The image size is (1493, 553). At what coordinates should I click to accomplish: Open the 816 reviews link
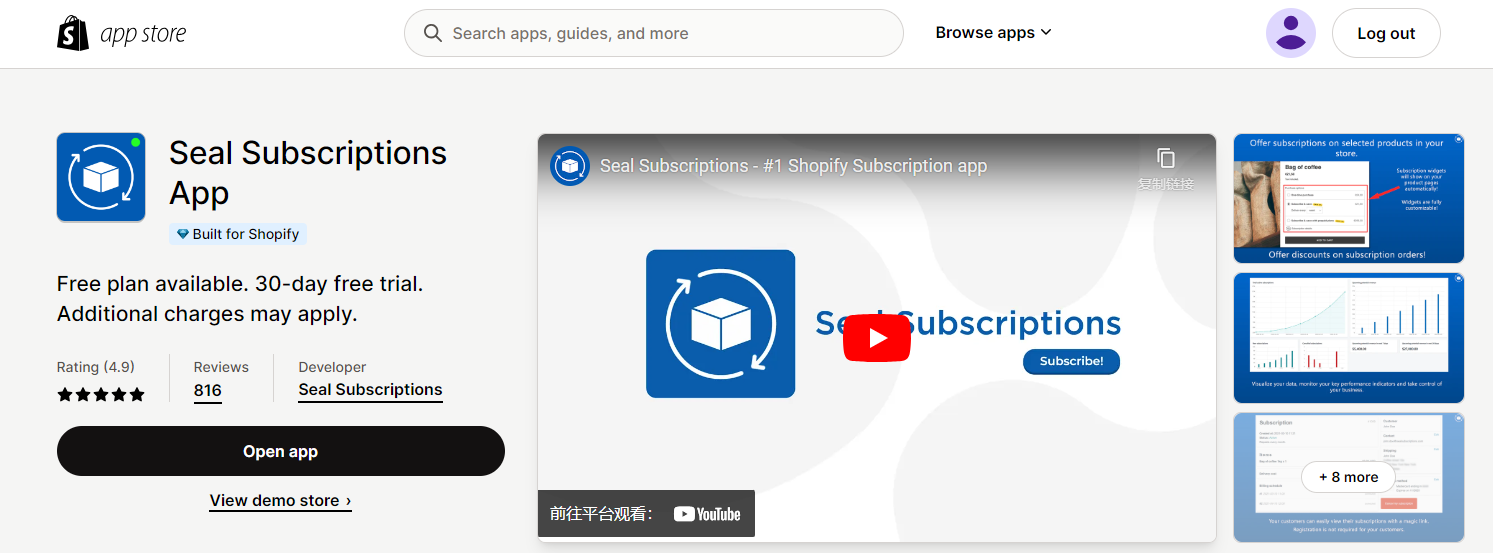[x=208, y=390]
